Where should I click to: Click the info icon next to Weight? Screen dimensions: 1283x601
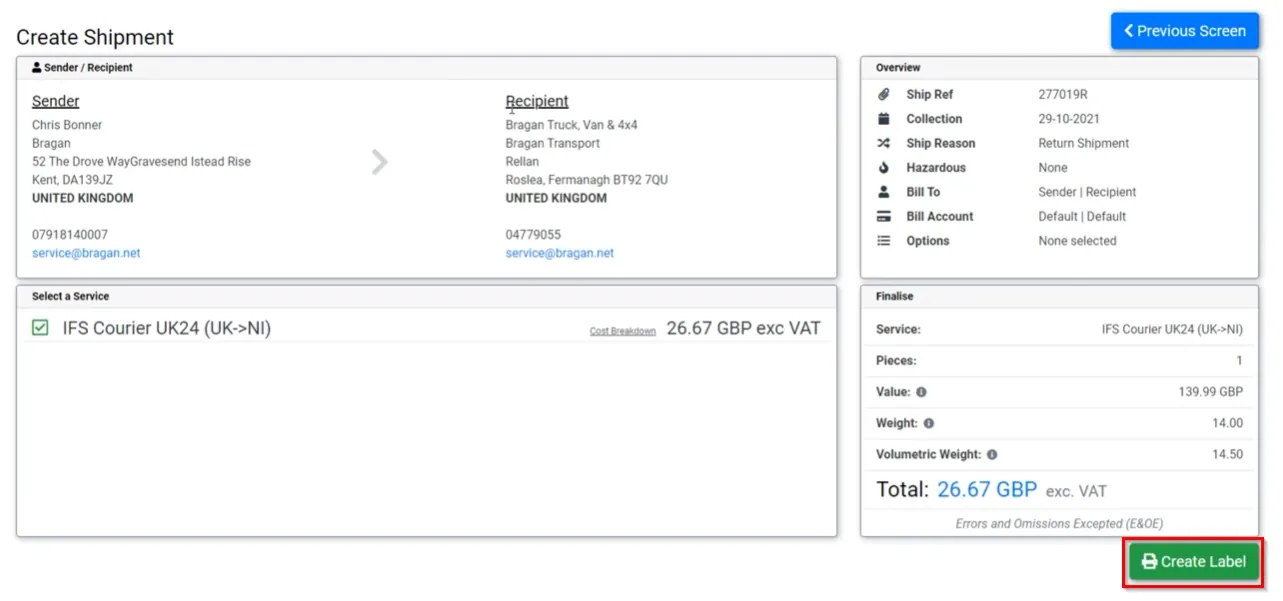point(929,424)
